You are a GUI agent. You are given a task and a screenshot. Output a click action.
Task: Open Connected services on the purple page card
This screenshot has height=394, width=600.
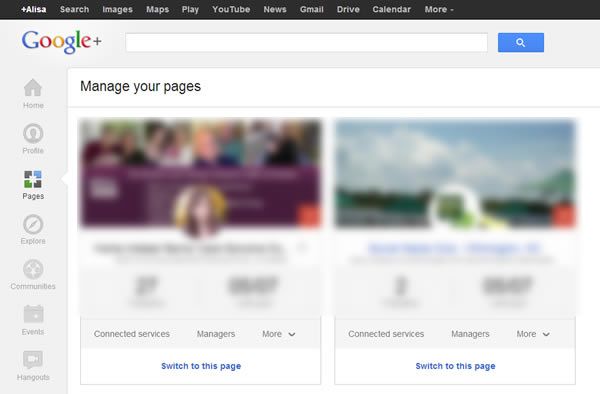click(132, 334)
